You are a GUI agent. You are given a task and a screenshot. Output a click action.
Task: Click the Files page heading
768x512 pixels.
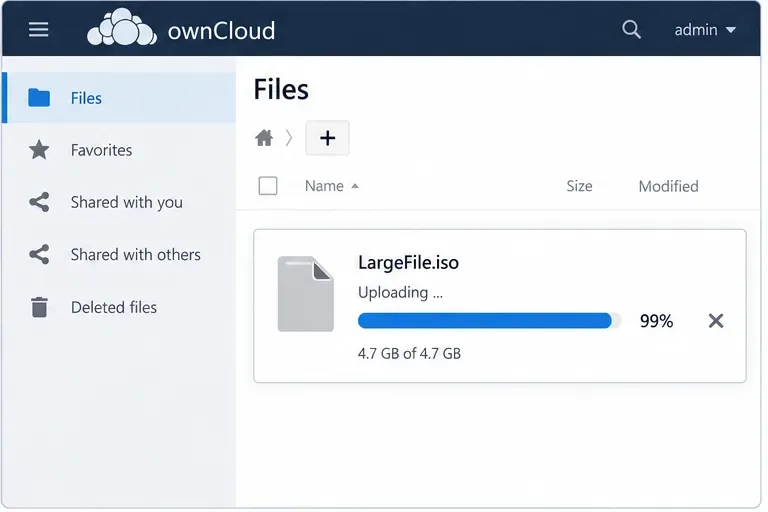click(281, 89)
